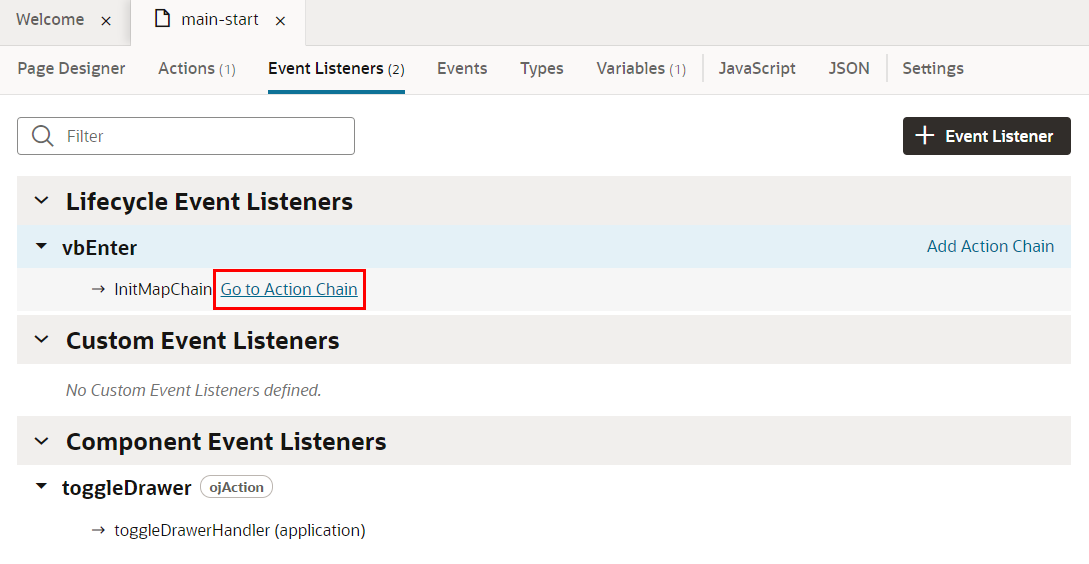
Task: Go to the Variables tab
Action: pos(641,68)
